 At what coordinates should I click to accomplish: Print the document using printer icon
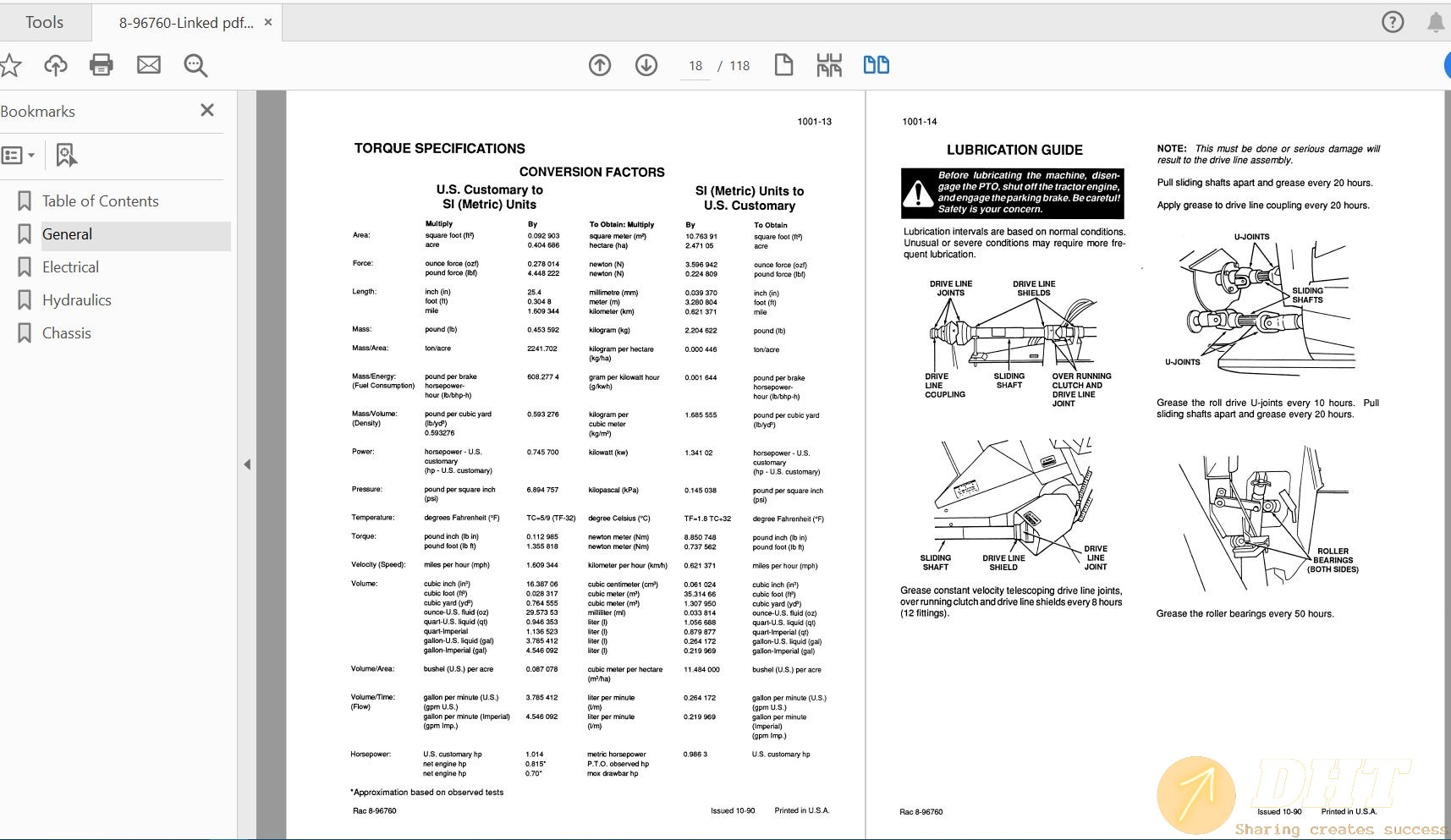[x=102, y=65]
